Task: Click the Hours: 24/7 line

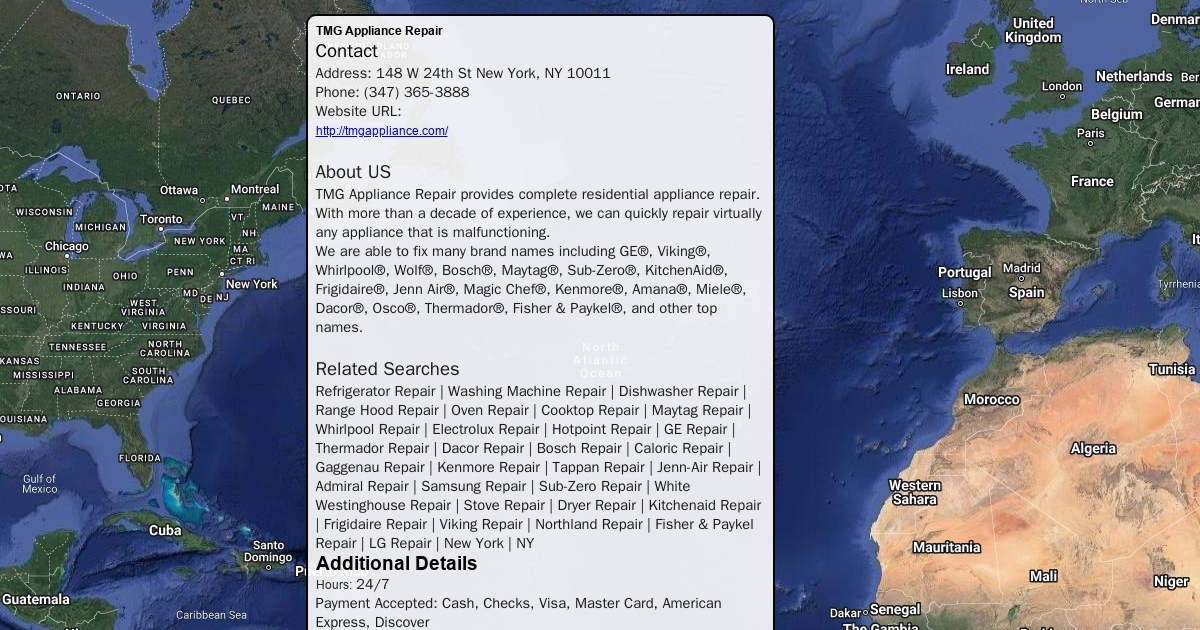Action: [x=352, y=584]
